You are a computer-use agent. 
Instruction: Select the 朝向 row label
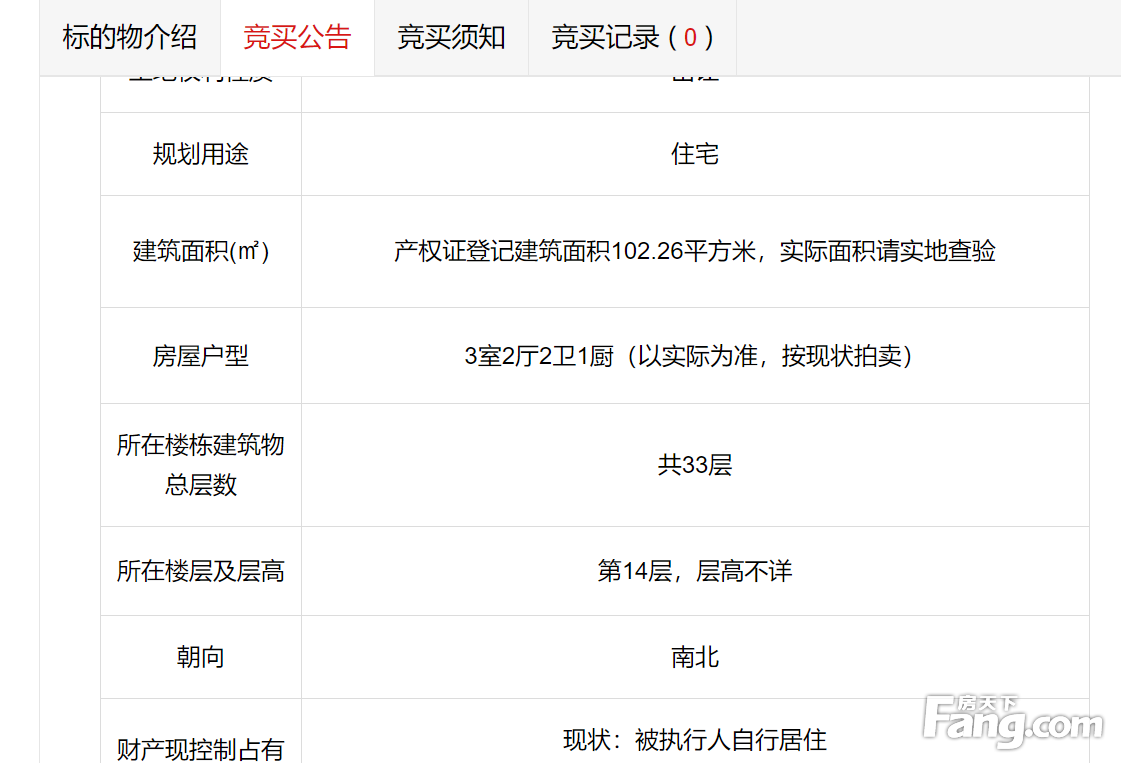(200, 657)
